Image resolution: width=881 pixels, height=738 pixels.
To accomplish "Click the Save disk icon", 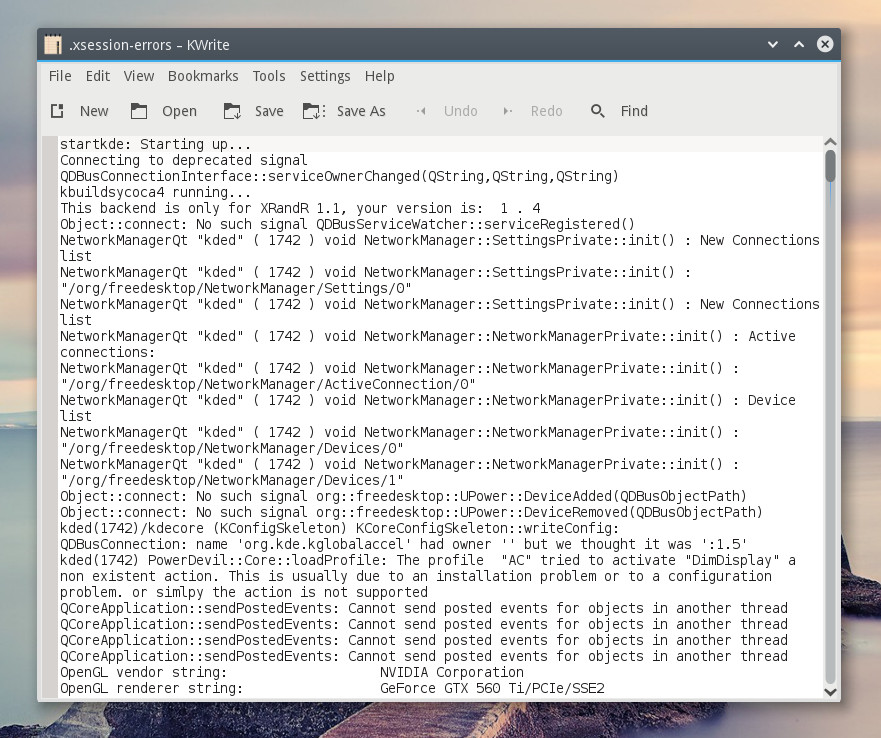I will 231,111.
